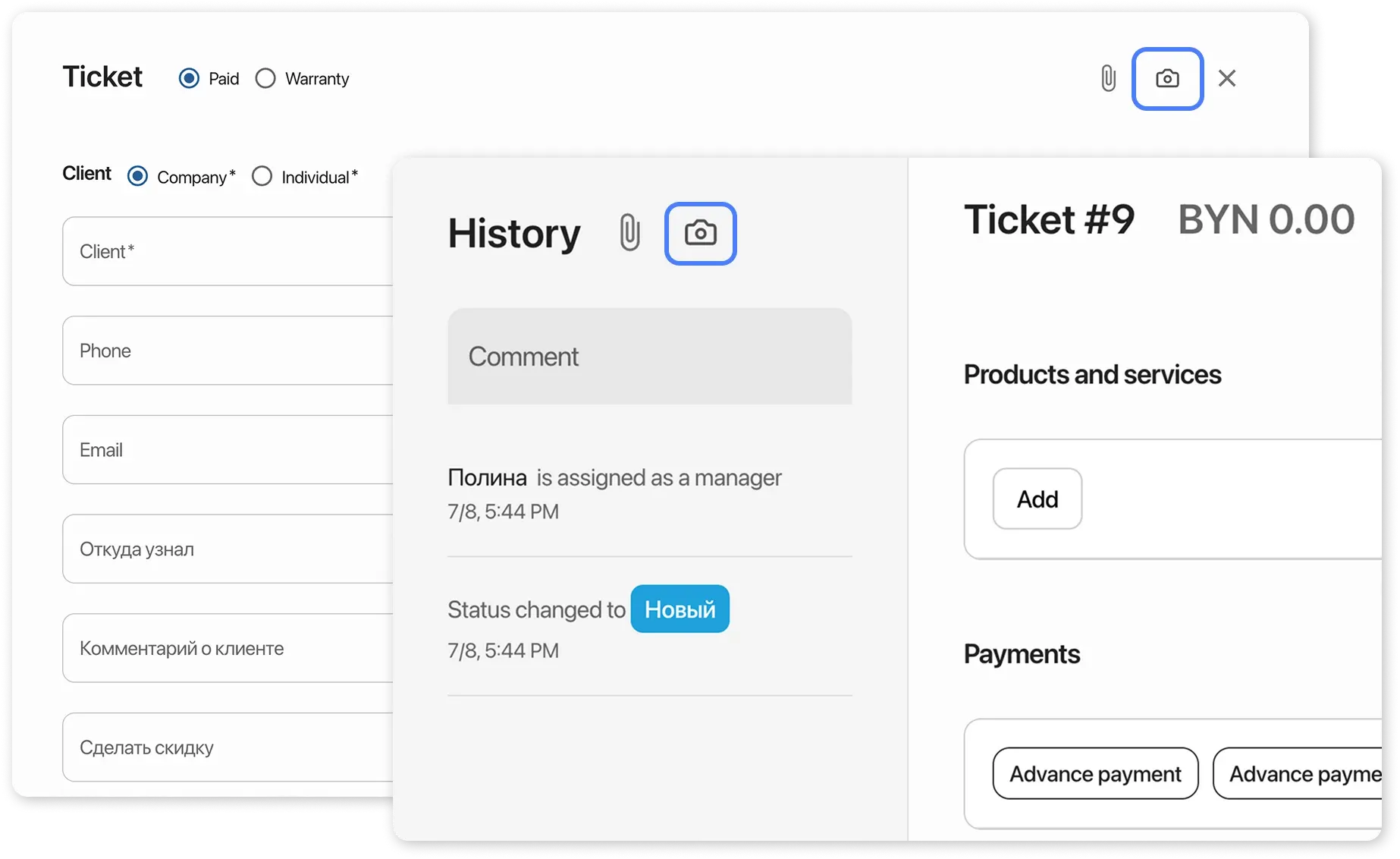Click the Комментарий о клиенте field

tap(228, 649)
